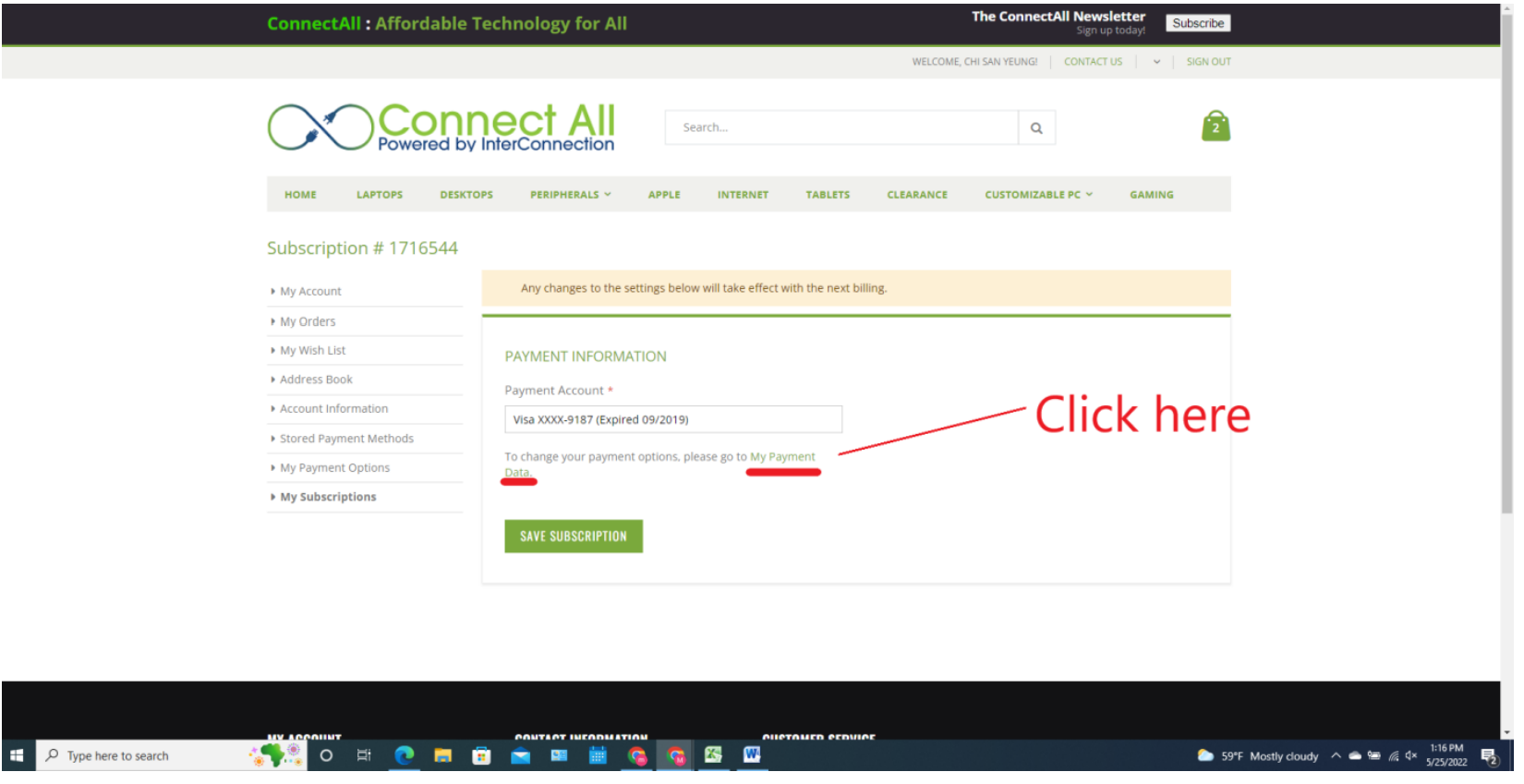Screen dimensions: 1524x784
Task: Open account dropdown arrow beside Contact Us
Action: point(1156,62)
